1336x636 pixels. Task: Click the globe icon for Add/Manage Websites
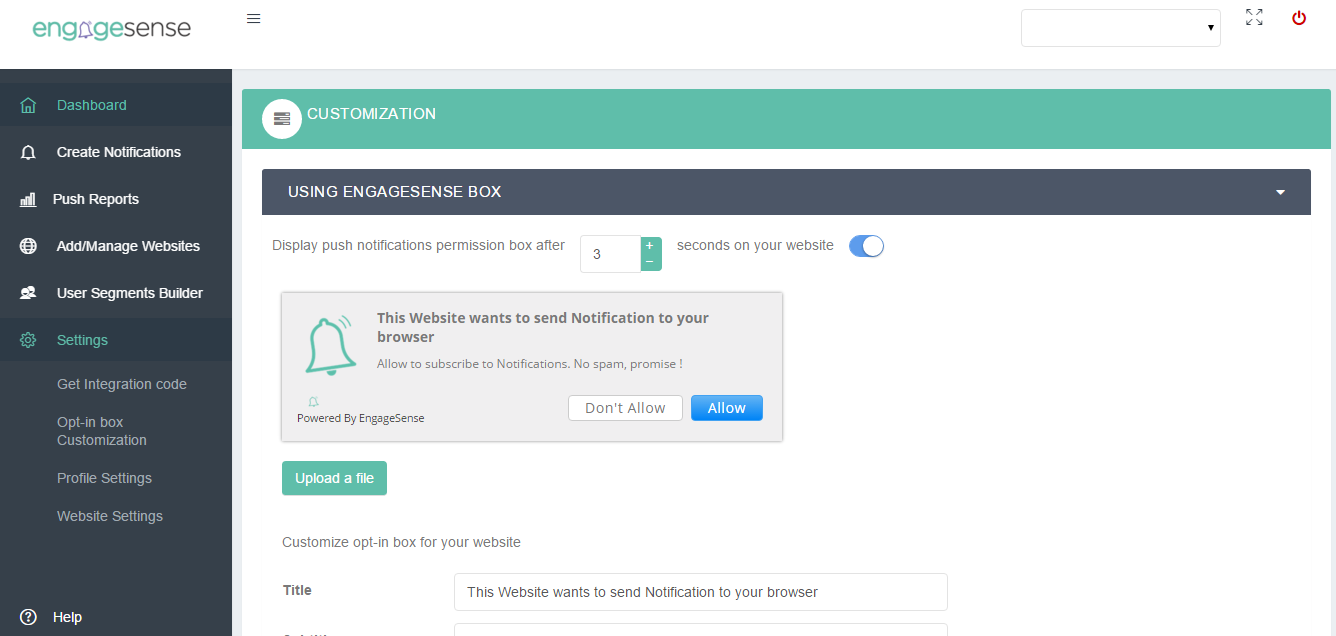[27, 245]
